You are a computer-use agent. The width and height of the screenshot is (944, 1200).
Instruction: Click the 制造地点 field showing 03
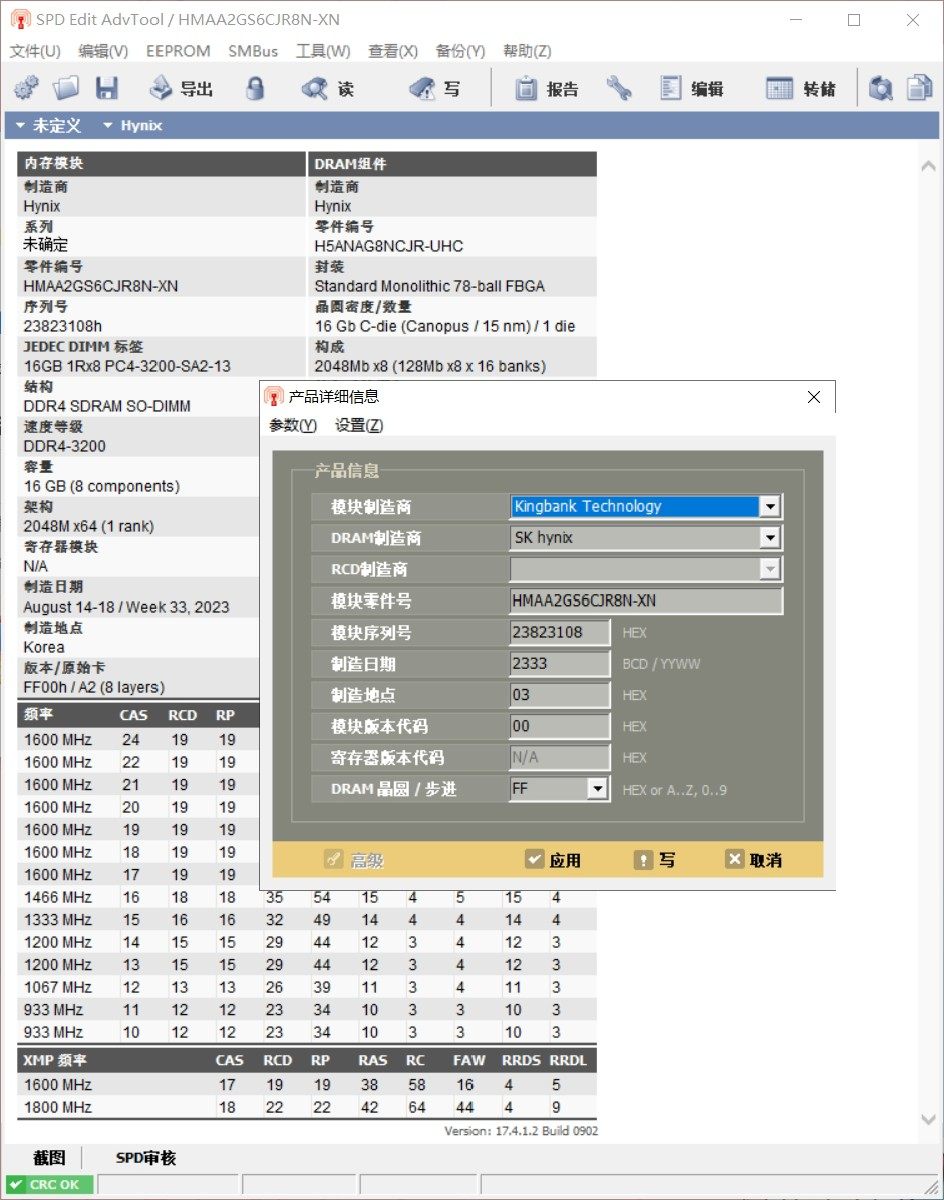click(560, 695)
